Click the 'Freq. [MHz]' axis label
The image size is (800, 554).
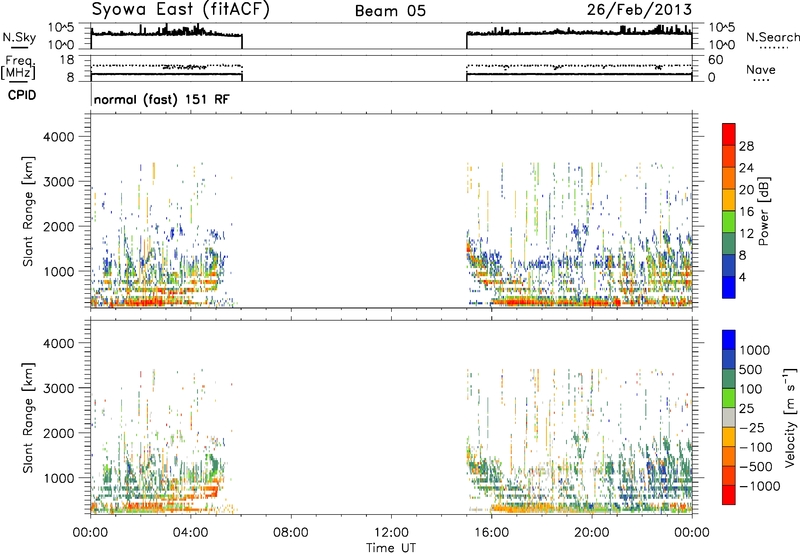tap(19, 67)
